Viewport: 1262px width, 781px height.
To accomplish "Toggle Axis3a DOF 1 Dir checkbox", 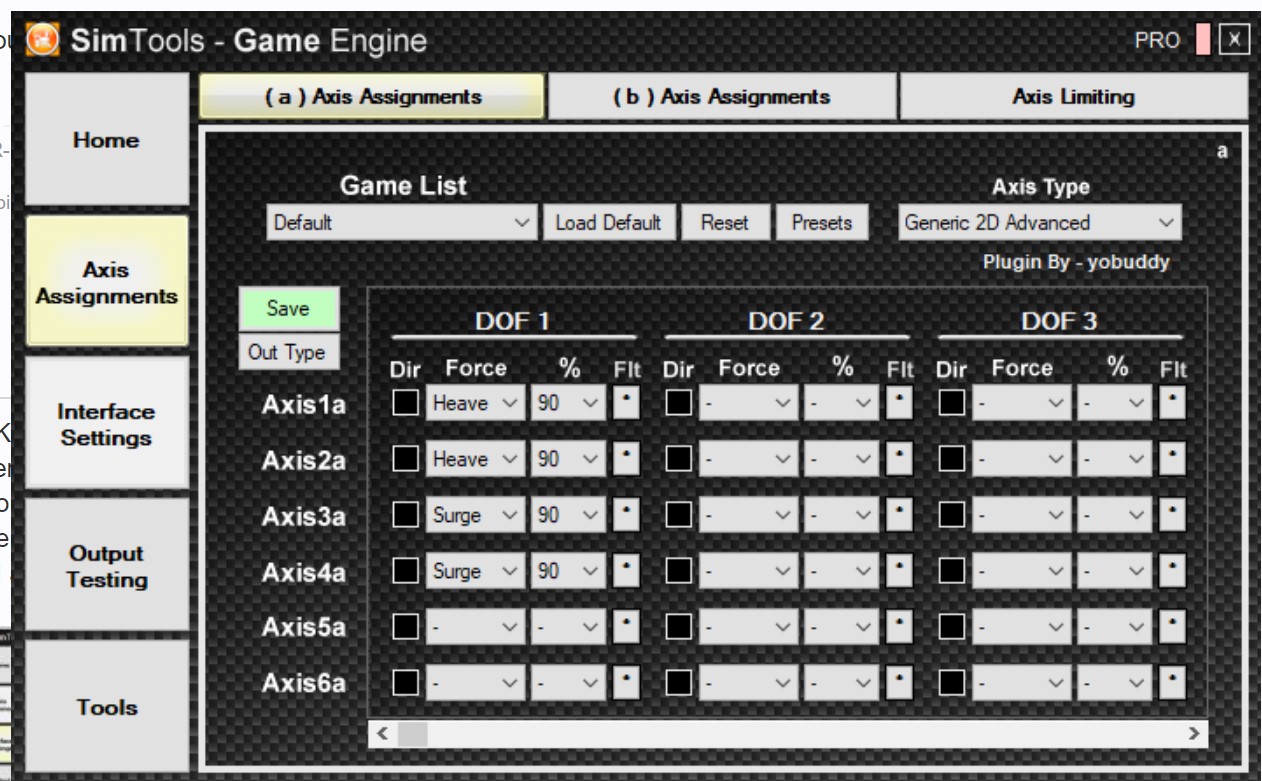I will (406, 515).
